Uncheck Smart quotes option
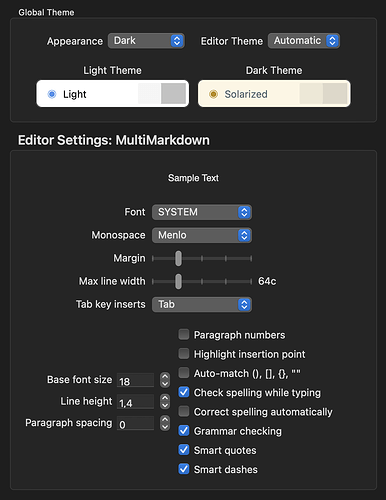386x500 pixels. click(184, 450)
